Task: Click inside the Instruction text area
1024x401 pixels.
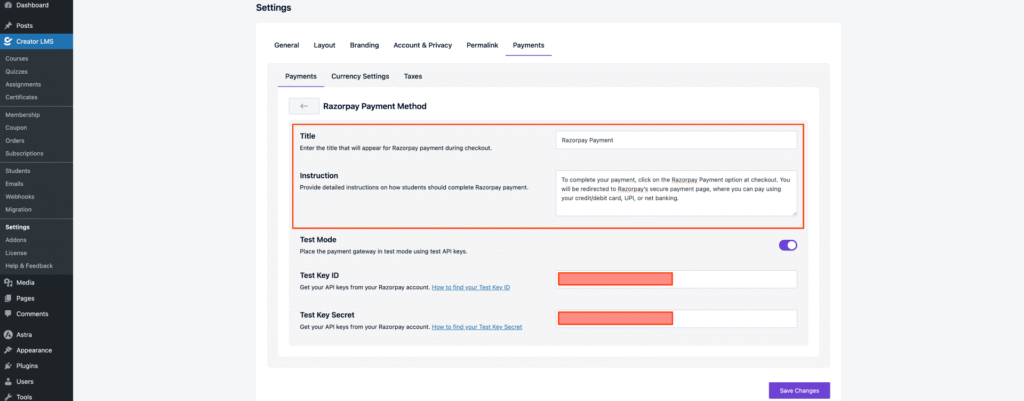Action: pos(676,189)
